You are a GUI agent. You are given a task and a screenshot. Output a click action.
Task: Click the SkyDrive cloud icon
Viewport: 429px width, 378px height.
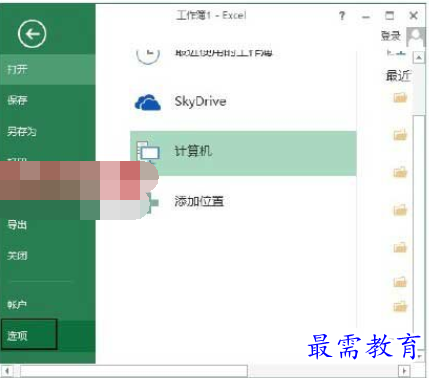148,102
